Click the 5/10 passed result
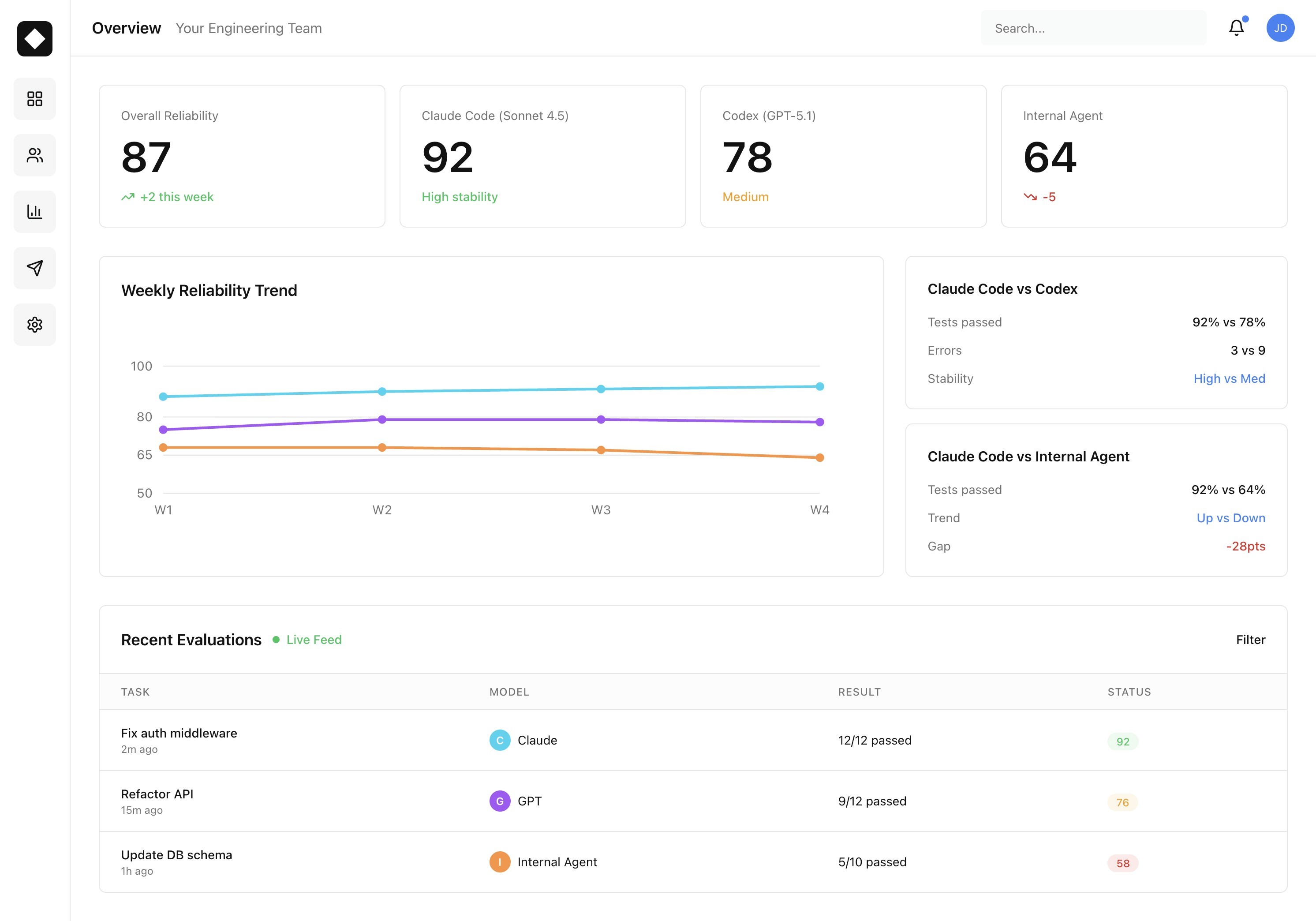This screenshot has height=921, width=1316. 872,862
